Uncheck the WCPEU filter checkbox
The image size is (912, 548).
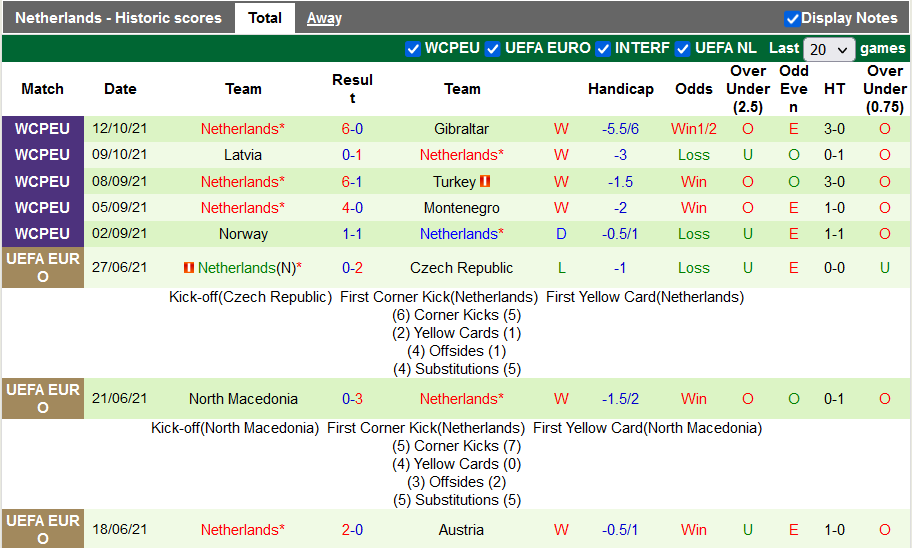[413, 48]
